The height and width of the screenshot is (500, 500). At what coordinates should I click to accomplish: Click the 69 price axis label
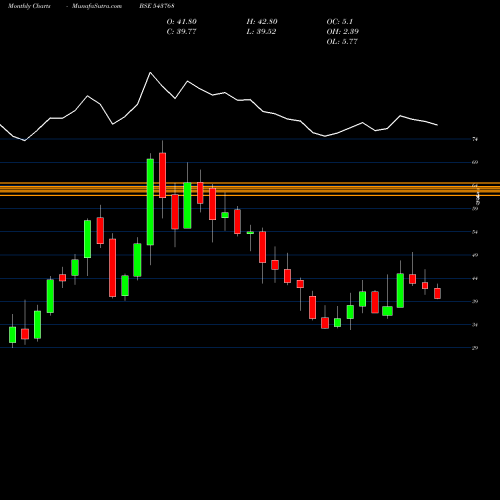click(x=475, y=162)
